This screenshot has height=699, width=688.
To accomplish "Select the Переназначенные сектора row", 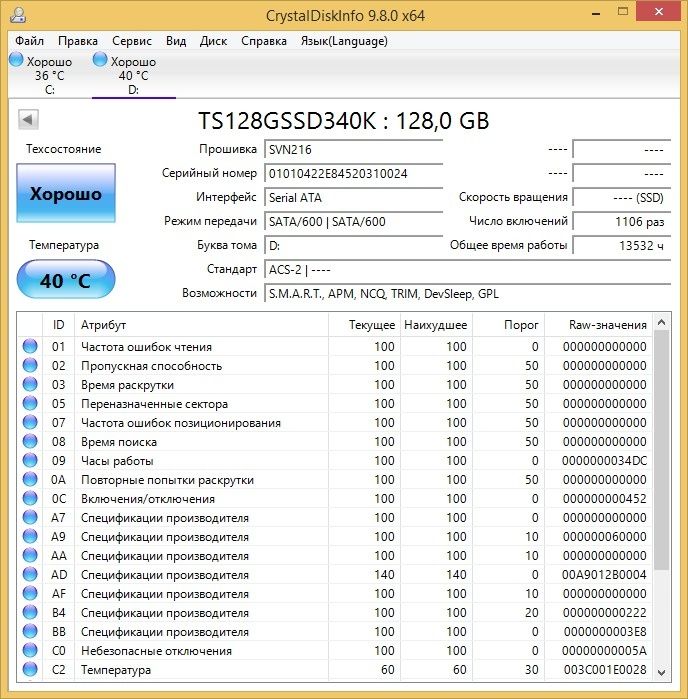I will pos(334,403).
